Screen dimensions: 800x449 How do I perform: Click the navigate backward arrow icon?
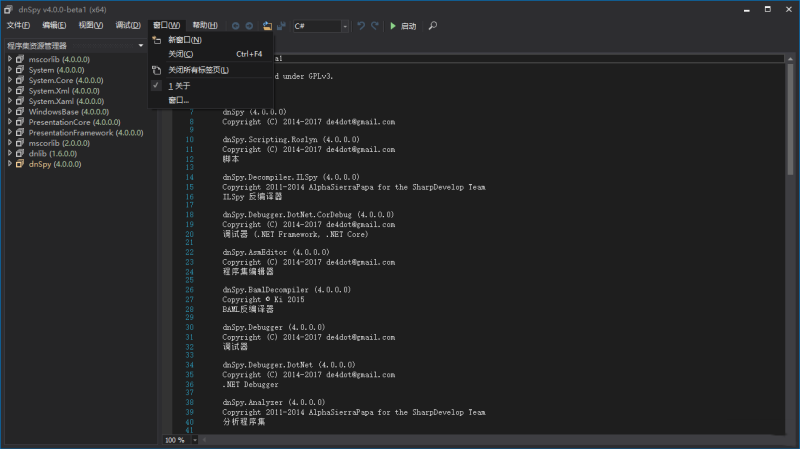click(x=235, y=26)
